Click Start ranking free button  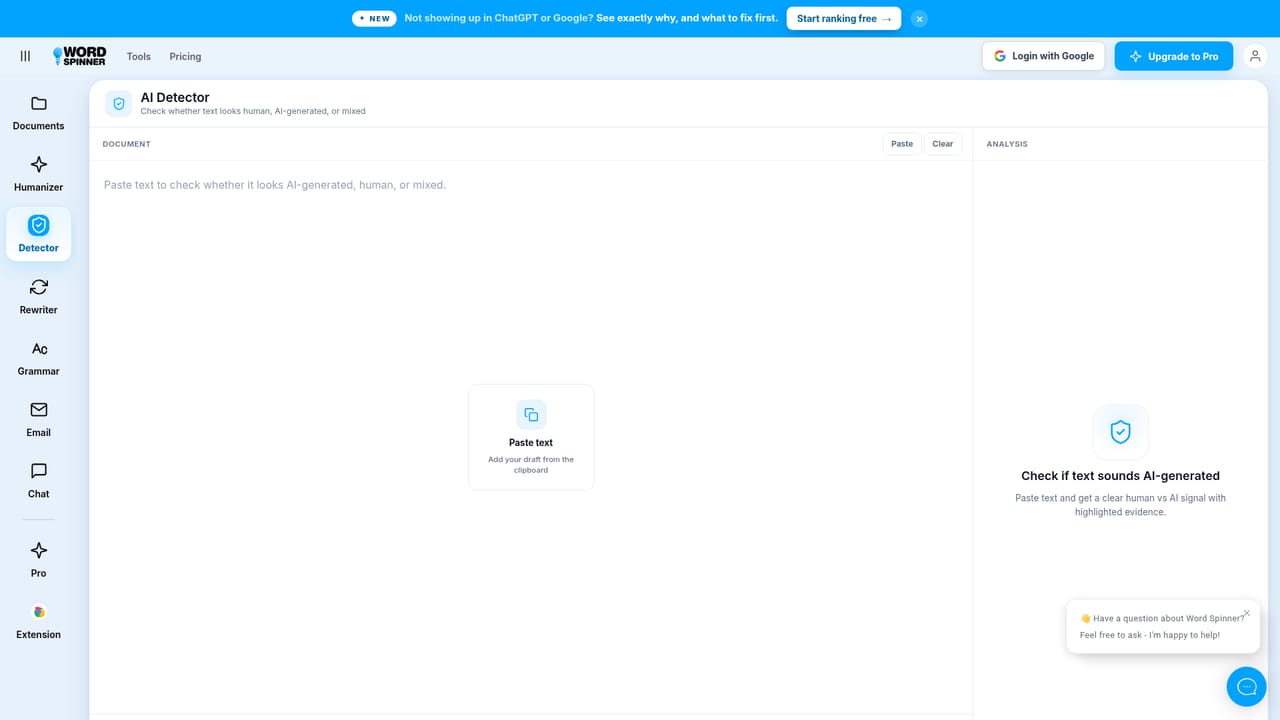click(843, 19)
